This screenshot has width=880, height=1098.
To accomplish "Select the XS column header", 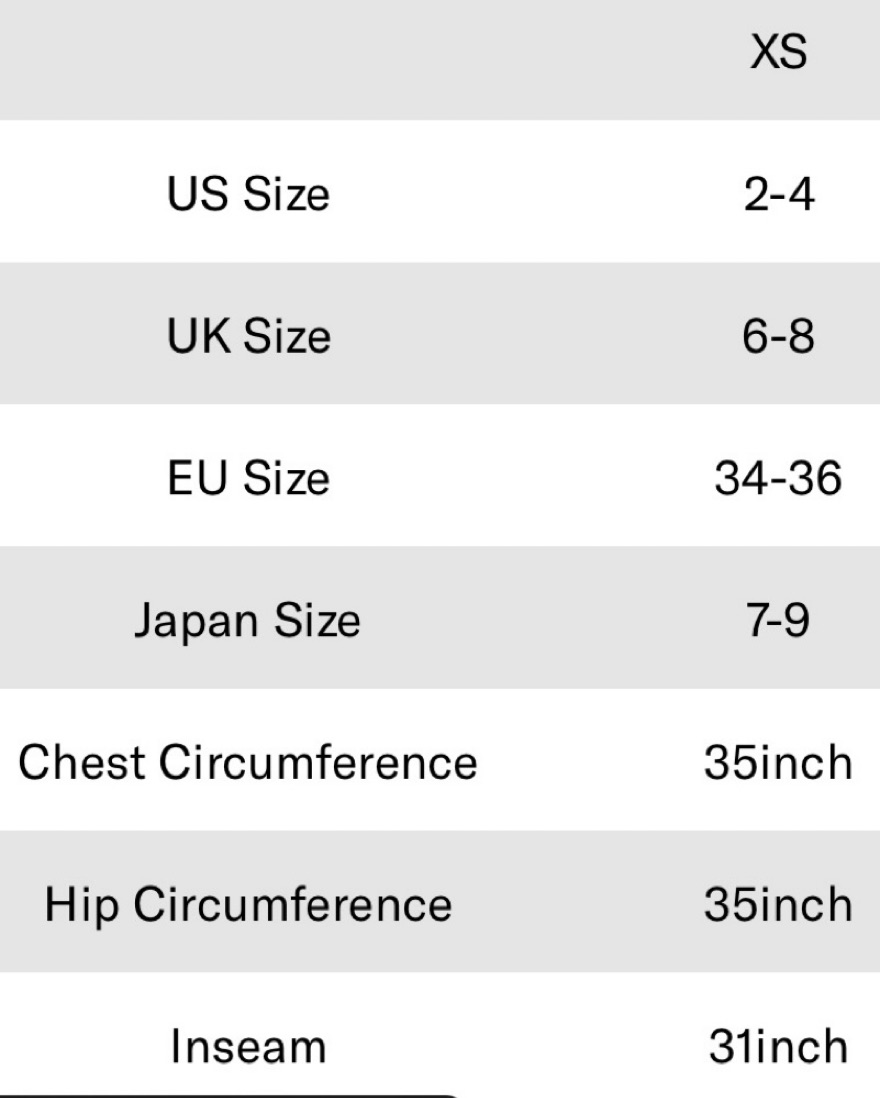I will tap(778, 52).
